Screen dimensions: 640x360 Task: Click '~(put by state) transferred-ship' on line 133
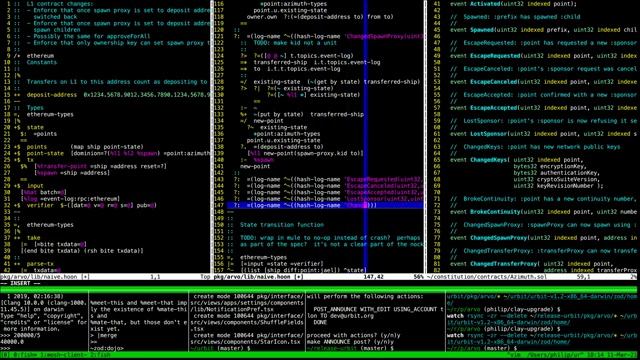(x=308, y=114)
